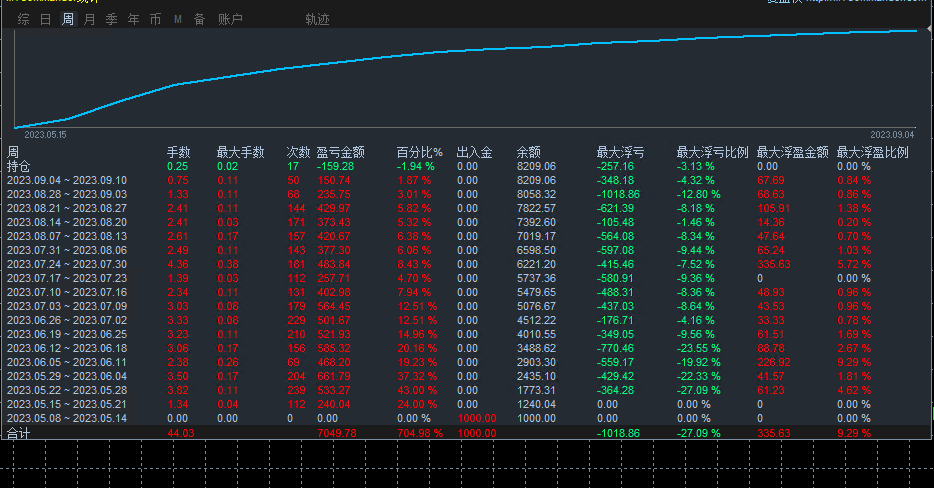Click the 周 column header in table
The width and height of the screenshot is (934, 488).
point(13,152)
